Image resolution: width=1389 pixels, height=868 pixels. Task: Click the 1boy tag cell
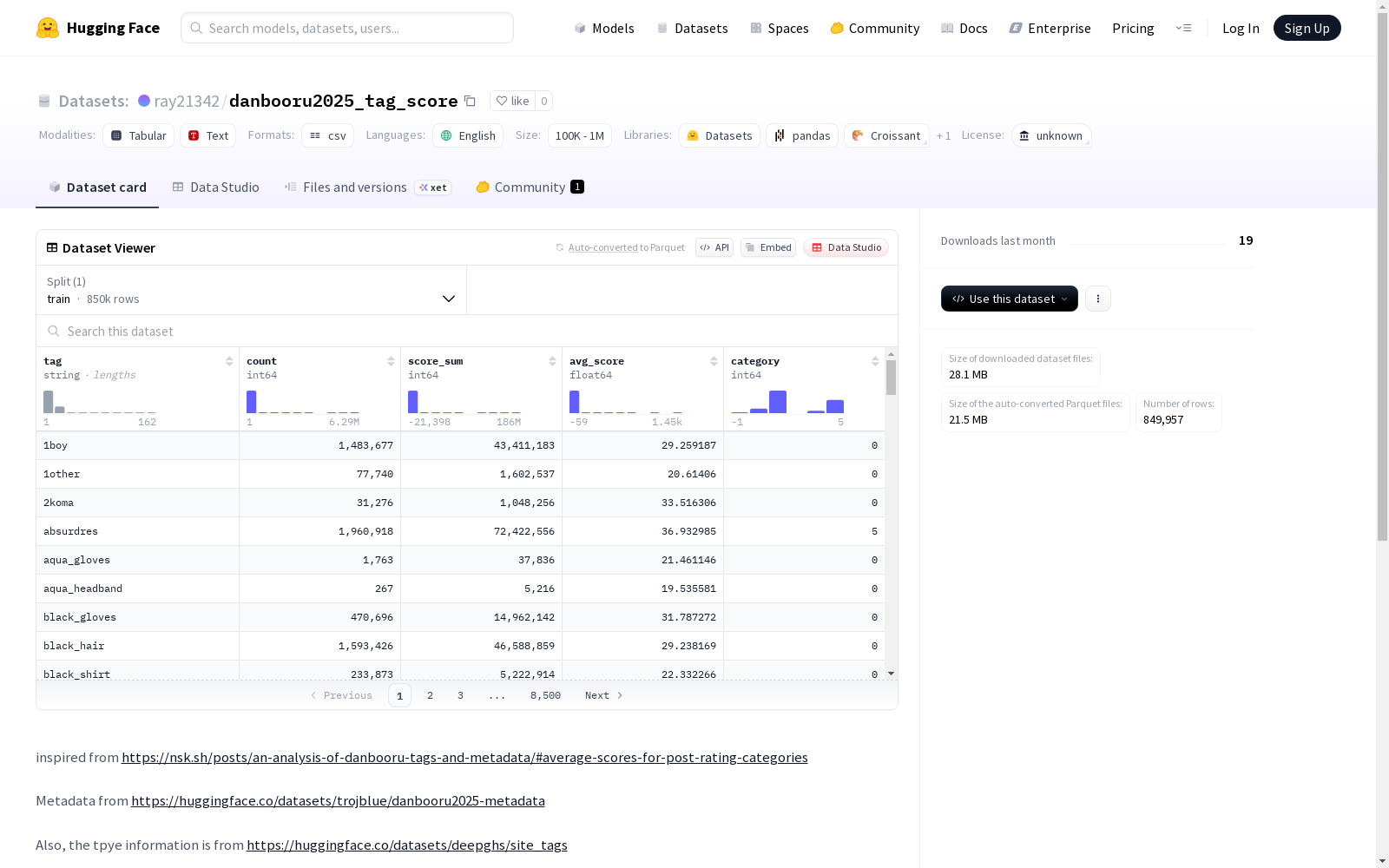(x=137, y=445)
